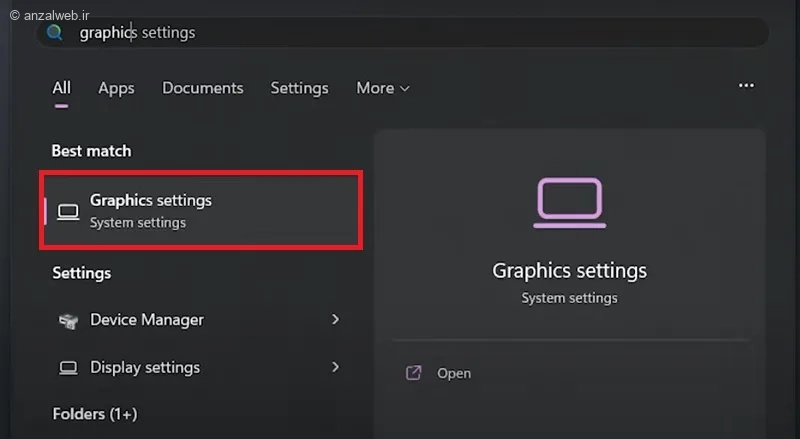Click the Open external-link icon
This screenshot has width=800, height=439.
pyautogui.click(x=413, y=373)
